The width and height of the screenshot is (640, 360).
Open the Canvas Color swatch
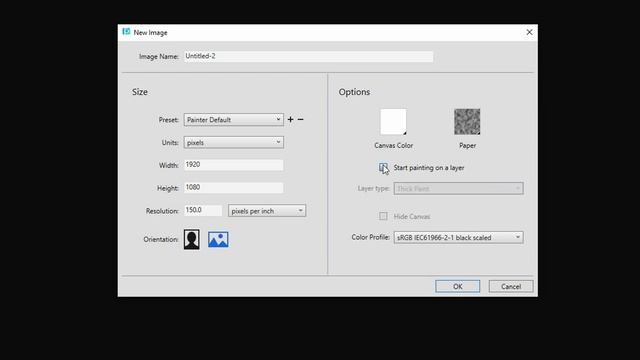393,122
